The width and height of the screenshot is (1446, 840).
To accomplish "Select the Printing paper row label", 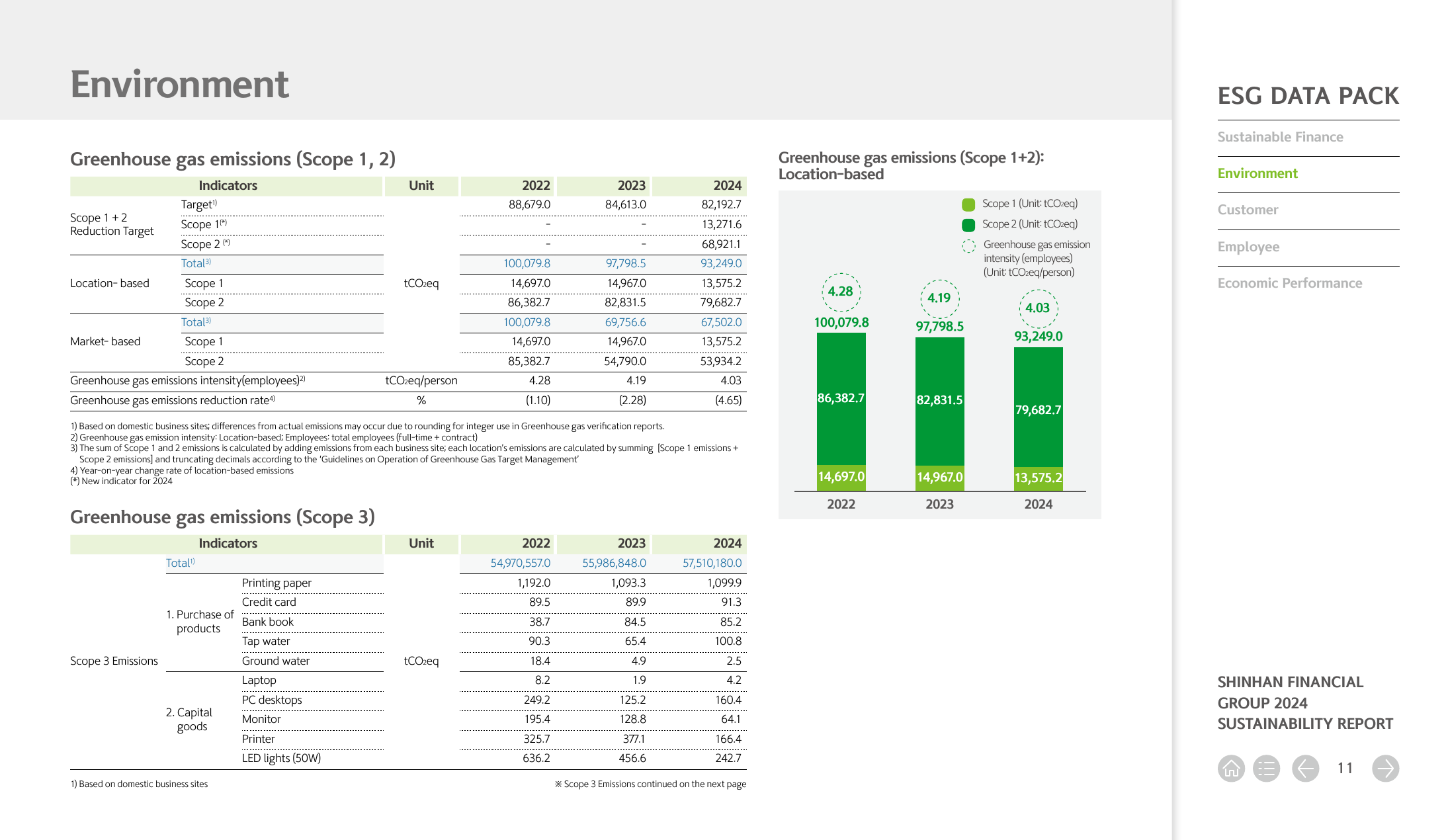I will 276,583.
